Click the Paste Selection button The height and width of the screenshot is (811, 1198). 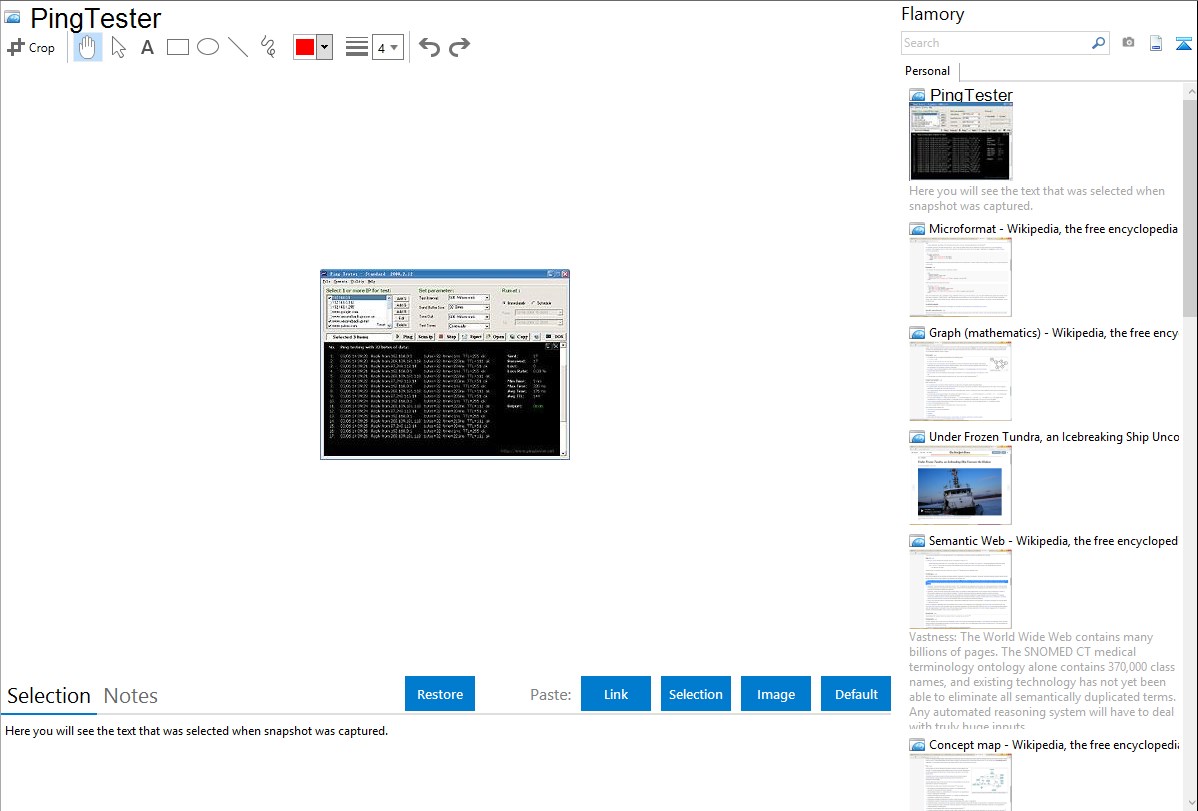tap(696, 694)
